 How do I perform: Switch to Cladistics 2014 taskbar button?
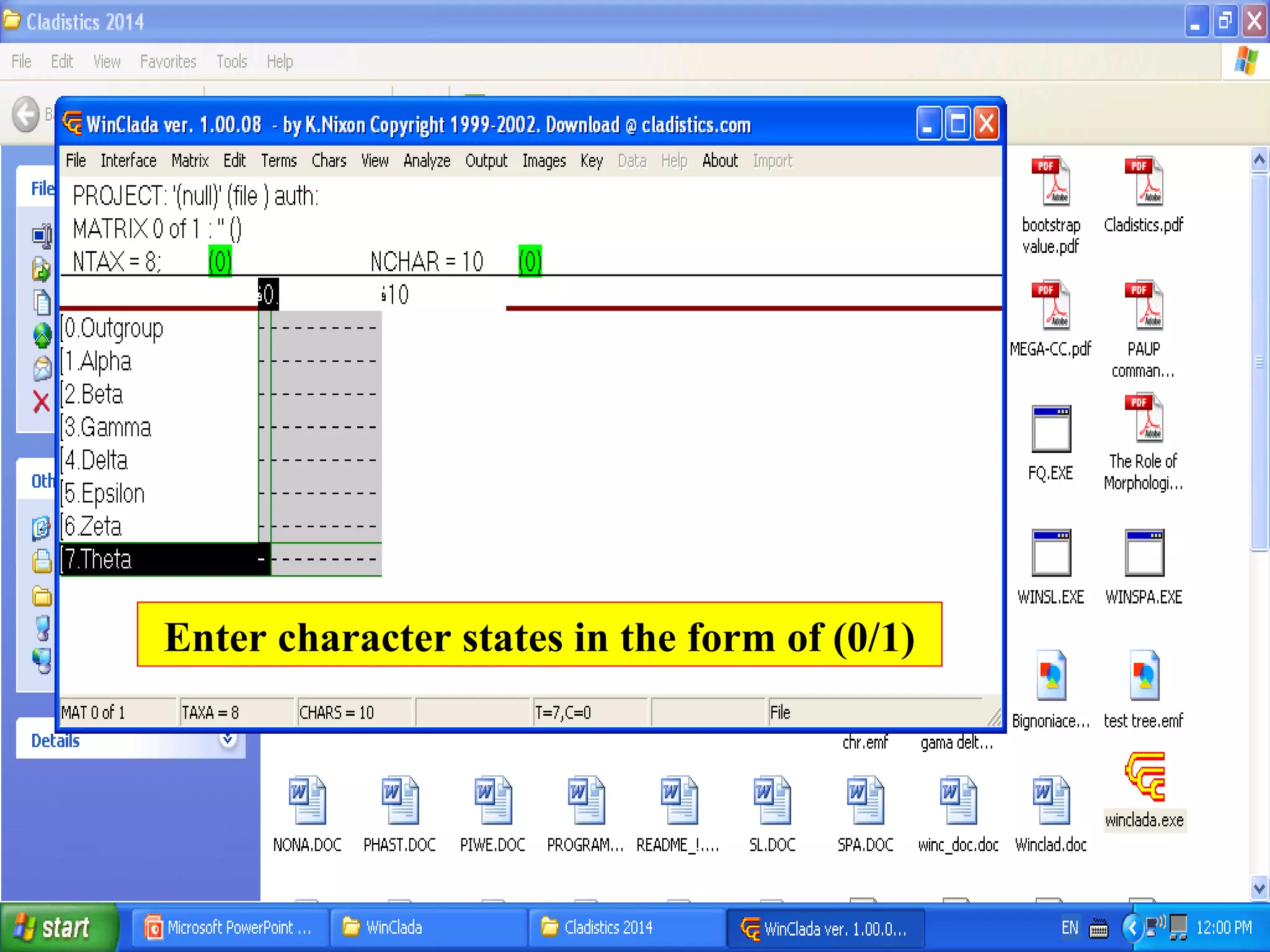click(626, 928)
